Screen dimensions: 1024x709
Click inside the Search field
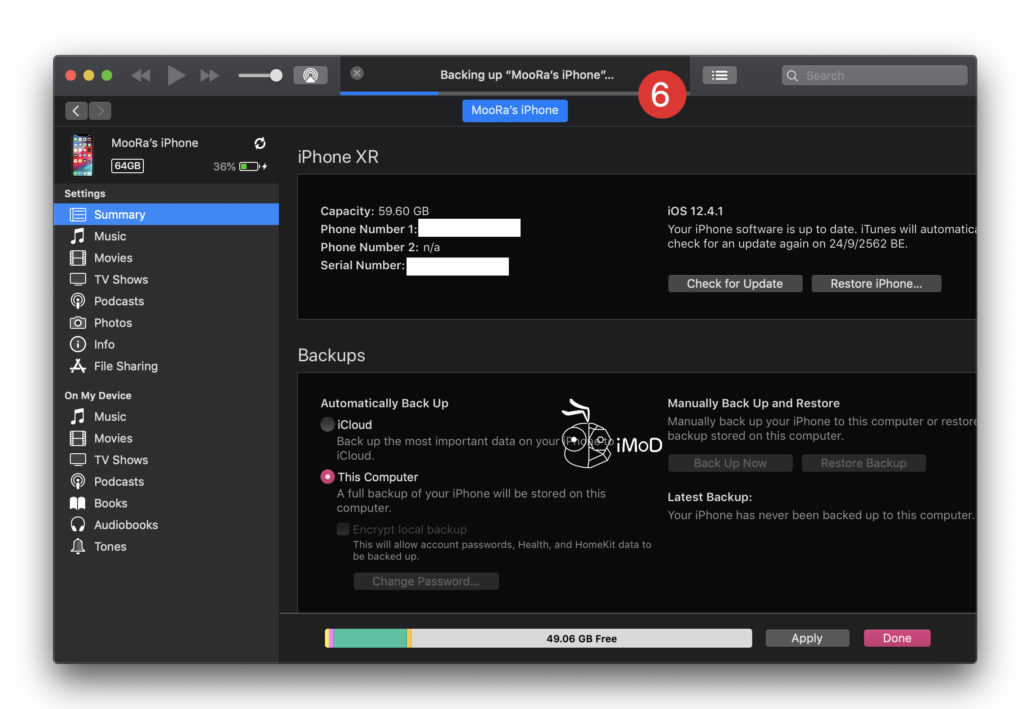(873, 75)
